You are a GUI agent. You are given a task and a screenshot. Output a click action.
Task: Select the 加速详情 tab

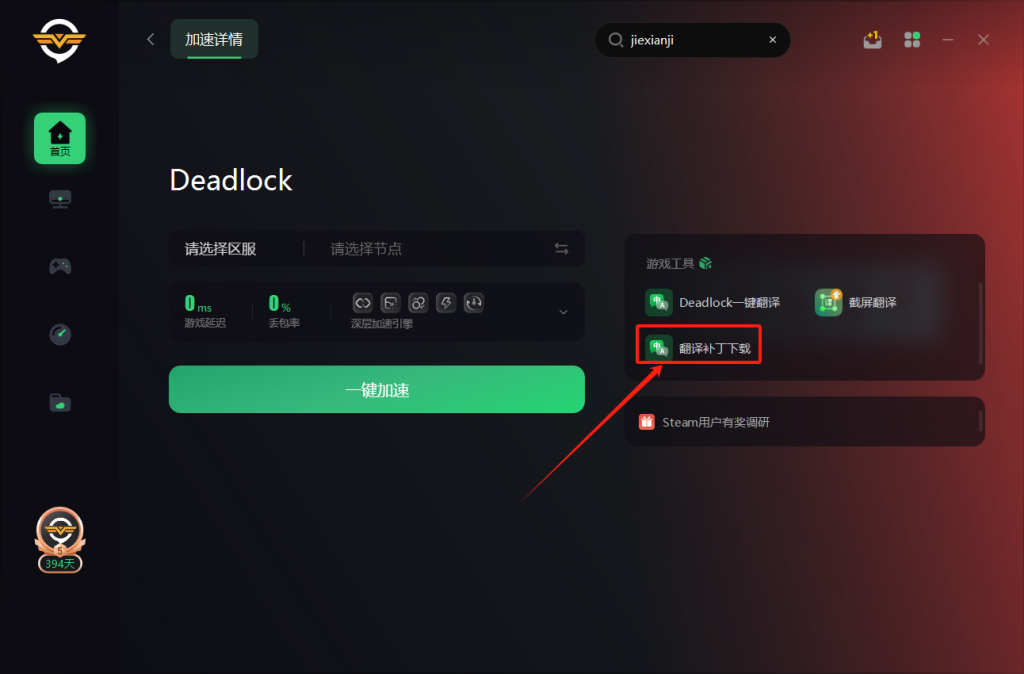point(214,39)
